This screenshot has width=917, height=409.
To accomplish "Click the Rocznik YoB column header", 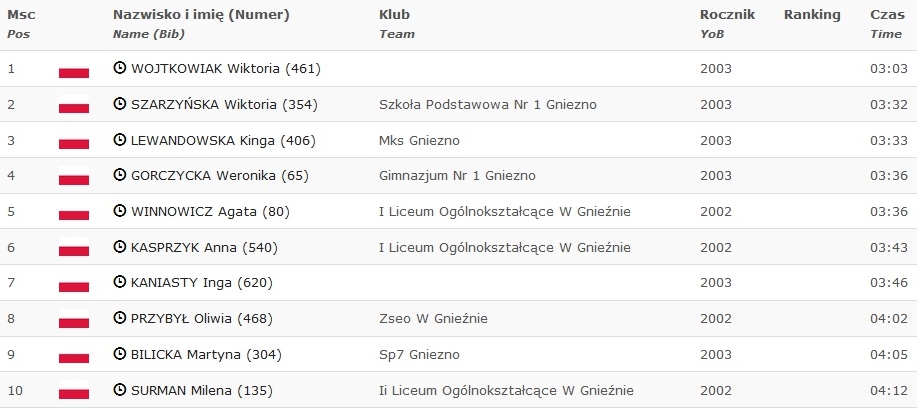I will (x=728, y=24).
